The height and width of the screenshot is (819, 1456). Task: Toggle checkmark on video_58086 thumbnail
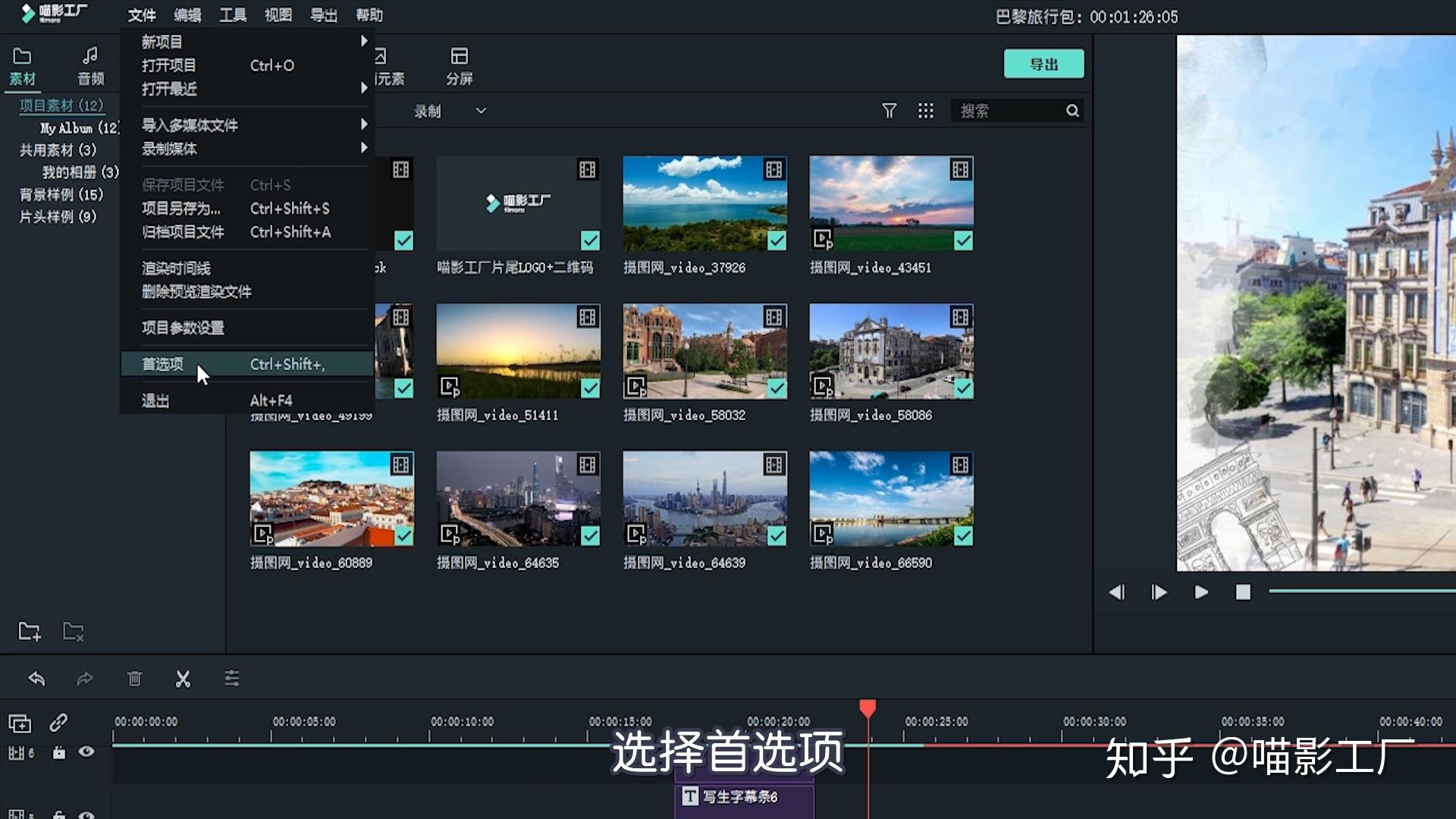click(x=963, y=388)
